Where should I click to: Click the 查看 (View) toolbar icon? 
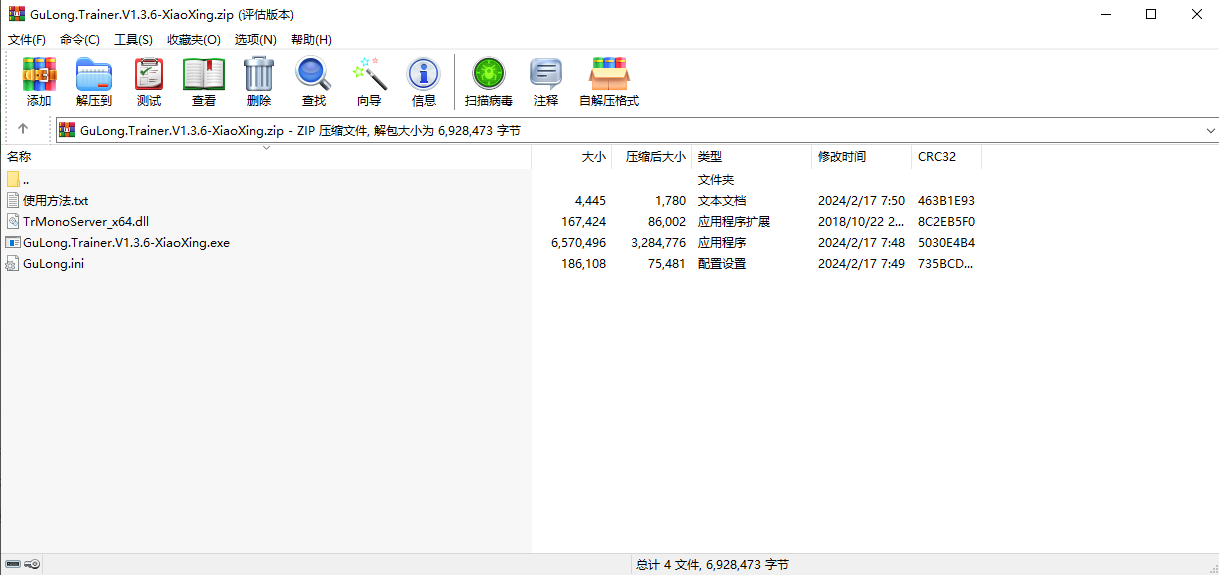204,74
